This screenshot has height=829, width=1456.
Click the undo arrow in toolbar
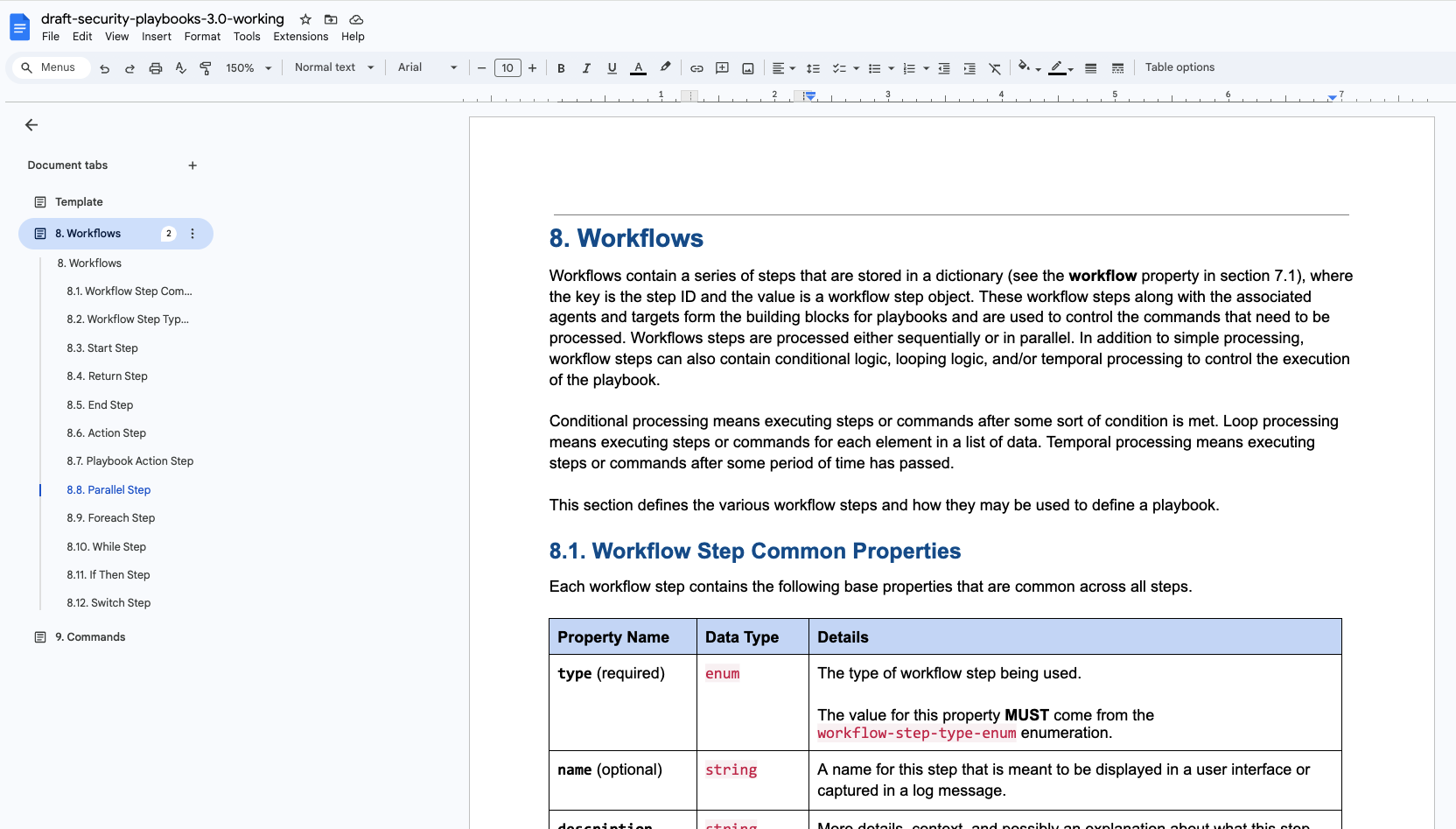(x=104, y=68)
